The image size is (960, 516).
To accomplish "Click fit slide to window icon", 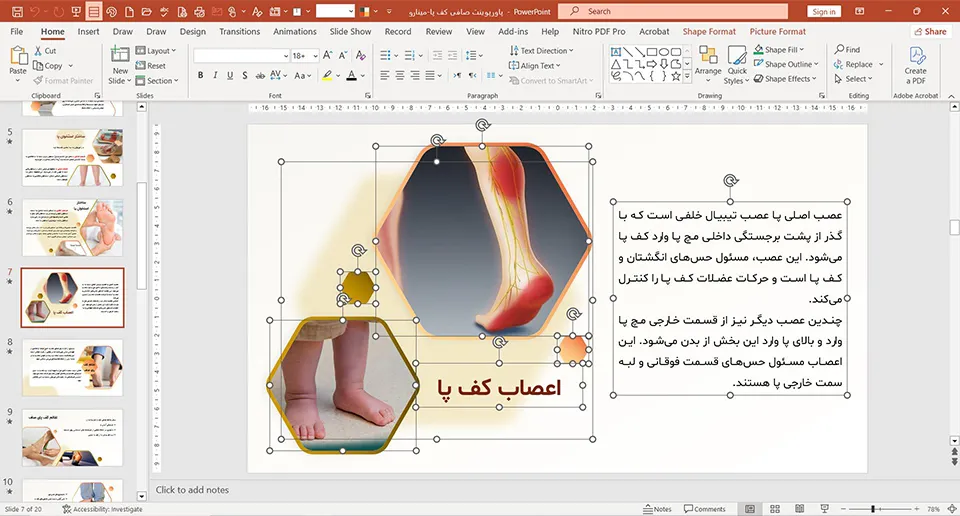I will click(952, 509).
